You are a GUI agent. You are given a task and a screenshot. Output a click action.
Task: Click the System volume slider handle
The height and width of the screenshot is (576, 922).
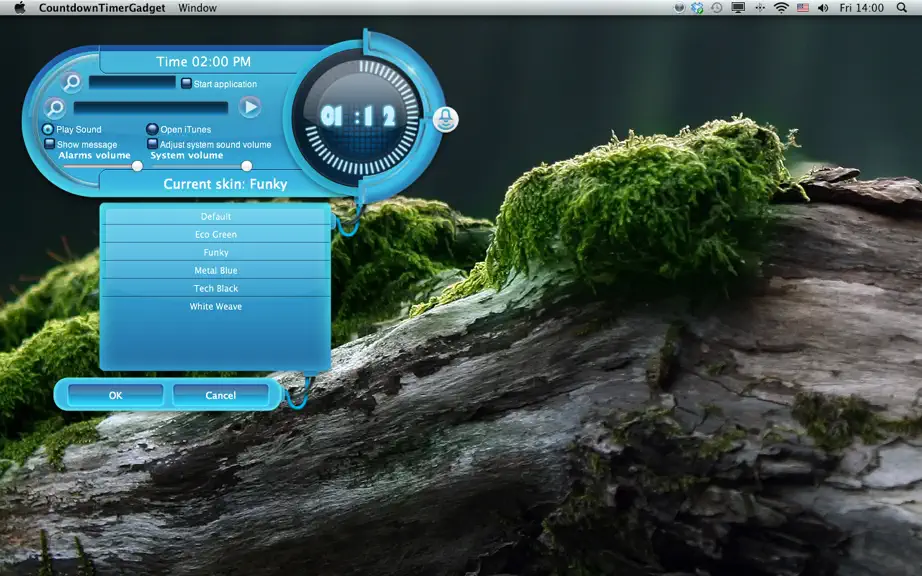pyautogui.click(x=247, y=166)
